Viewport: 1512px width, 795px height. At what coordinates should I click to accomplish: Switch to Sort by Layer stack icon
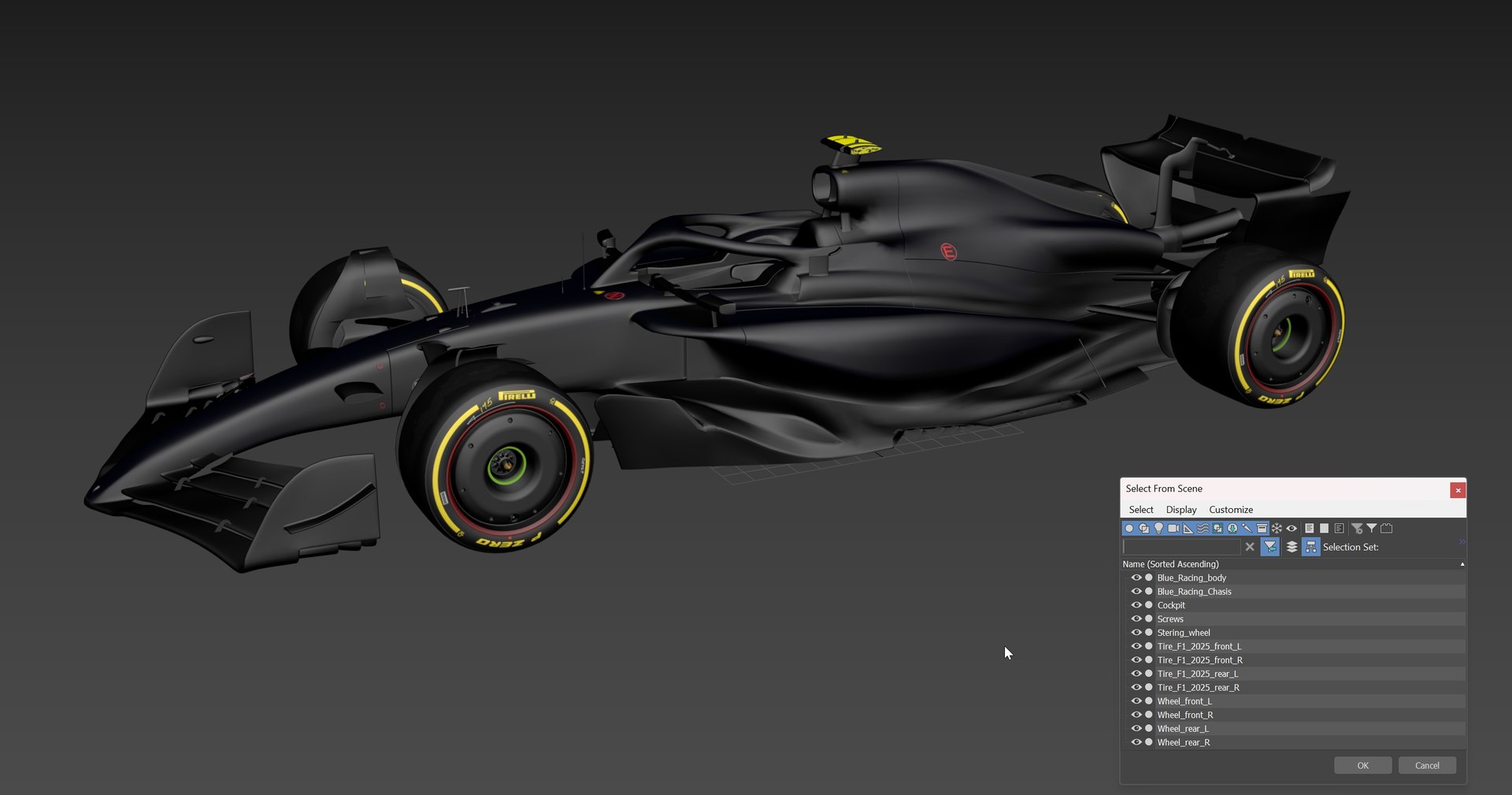(x=1291, y=547)
